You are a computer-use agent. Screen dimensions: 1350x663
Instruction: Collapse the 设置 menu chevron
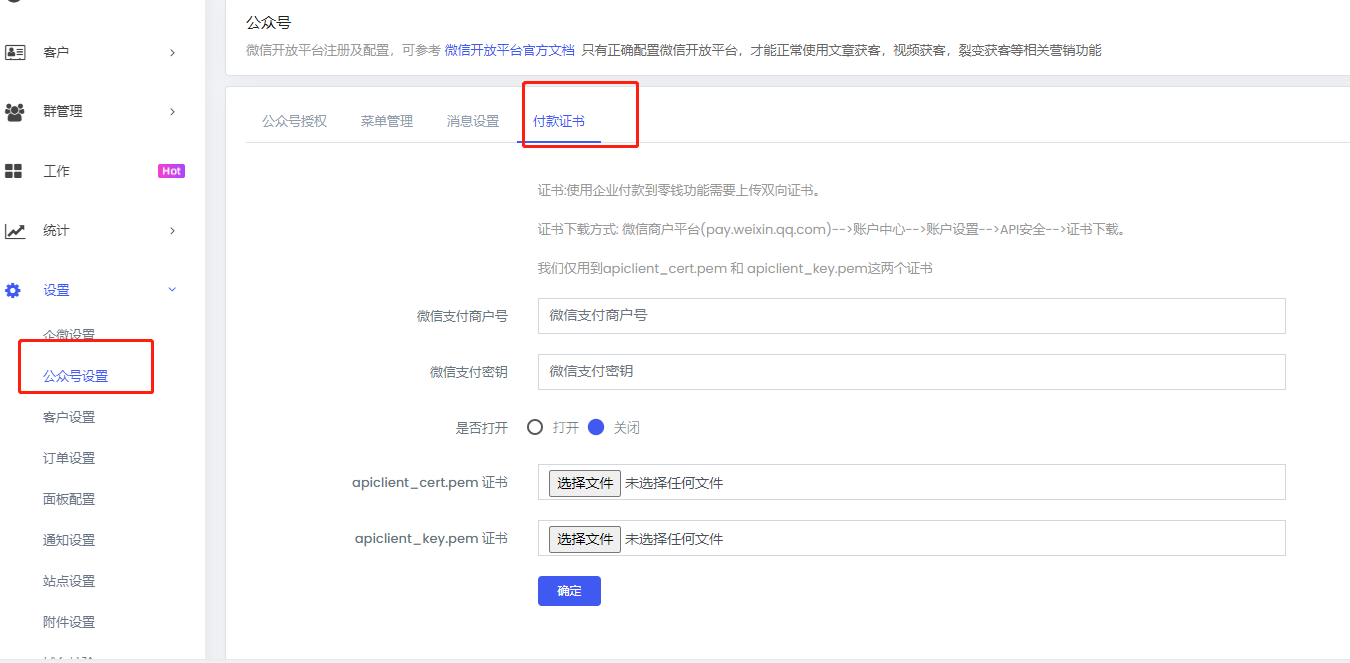[172, 290]
